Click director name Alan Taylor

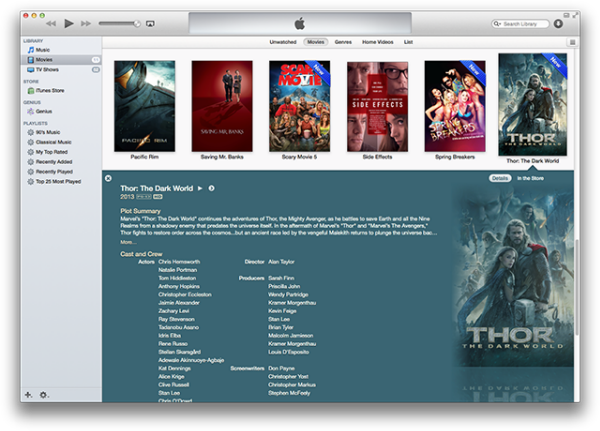[x=281, y=262]
